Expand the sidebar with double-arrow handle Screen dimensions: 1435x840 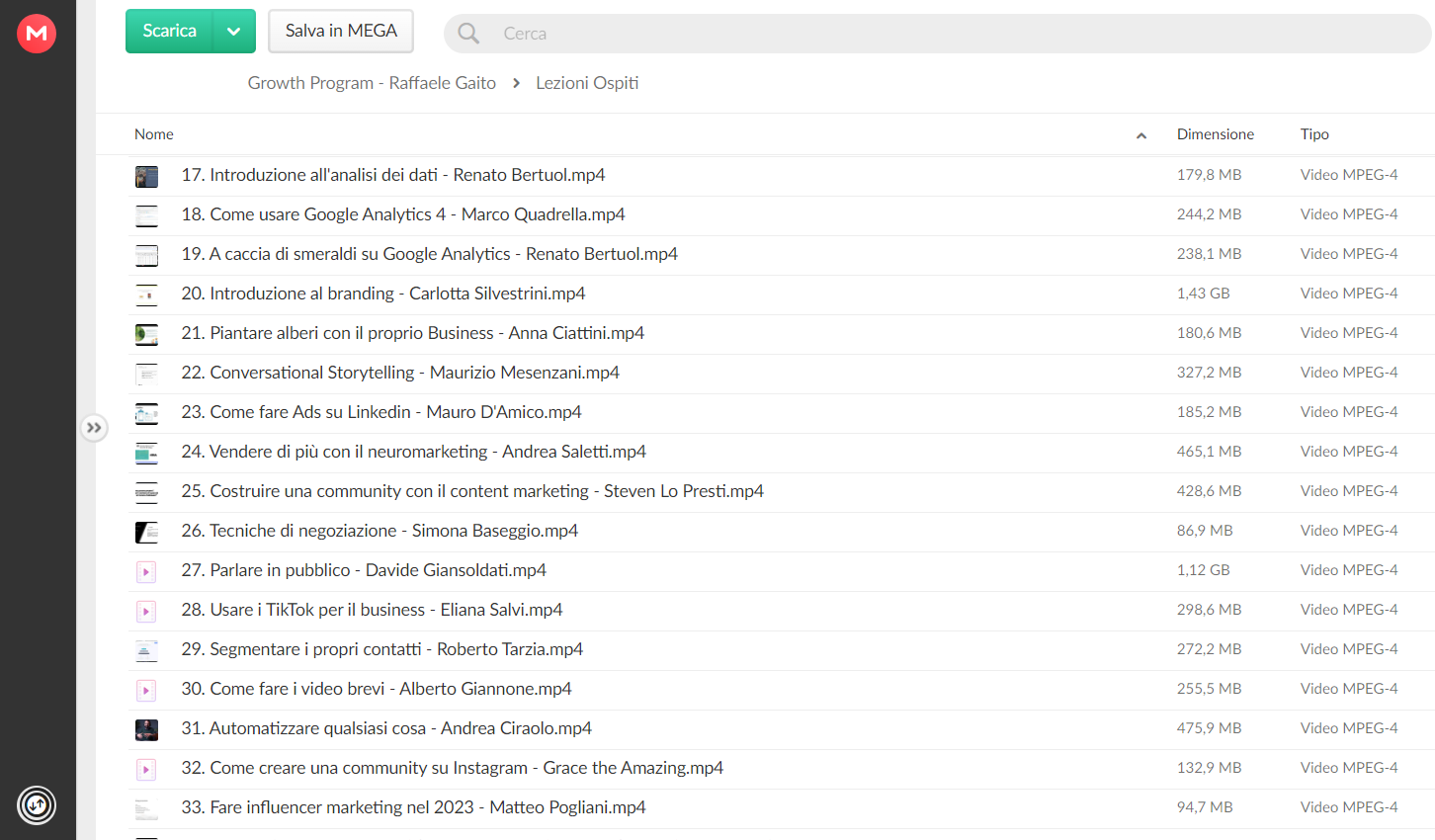[94, 428]
